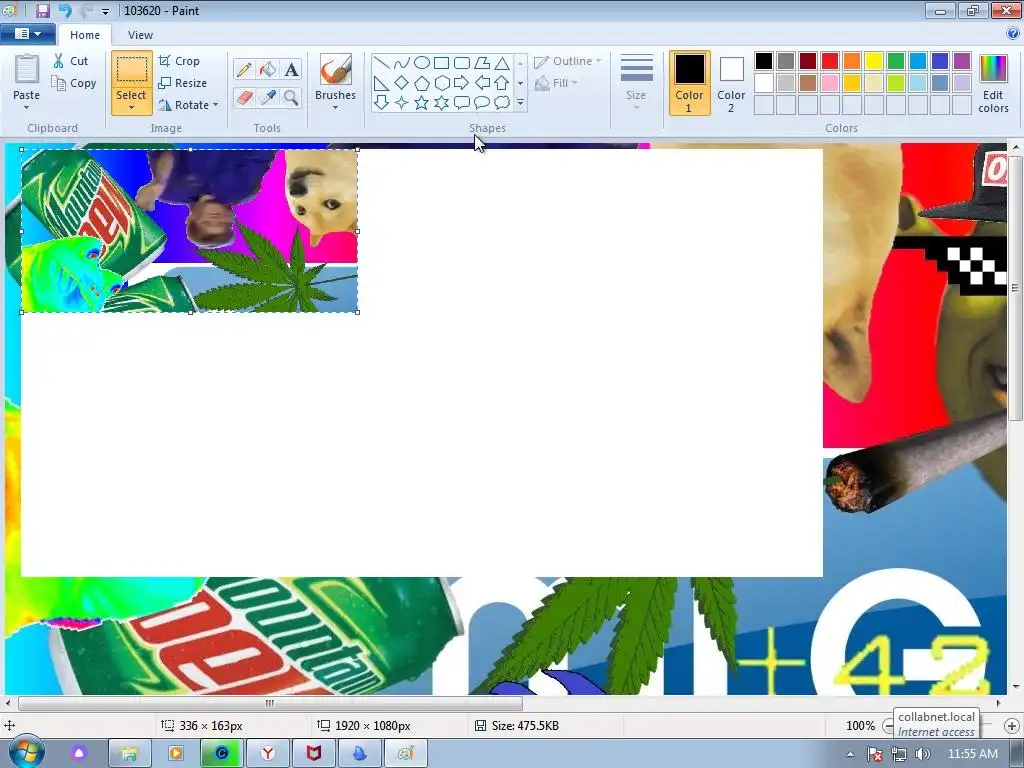Image resolution: width=1024 pixels, height=768 pixels.
Task: Pick the Down arrow shape
Action: (x=382, y=103)
